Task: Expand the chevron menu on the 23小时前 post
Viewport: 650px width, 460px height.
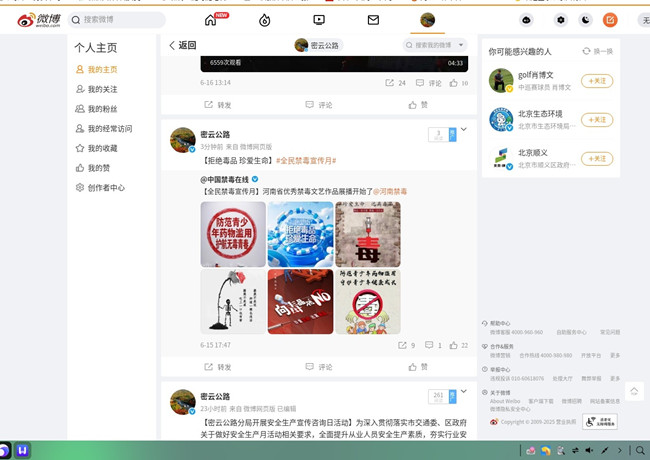Action: click(463, 391)
